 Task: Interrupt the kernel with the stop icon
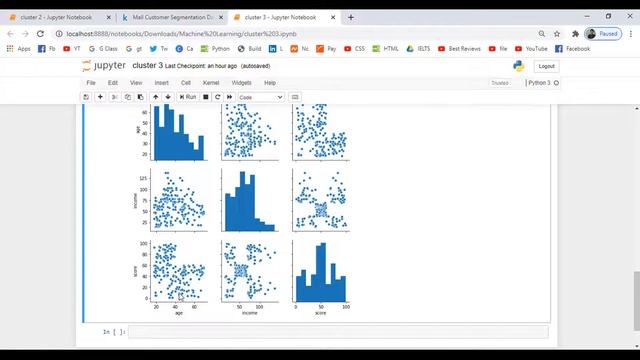pos(206,97)
